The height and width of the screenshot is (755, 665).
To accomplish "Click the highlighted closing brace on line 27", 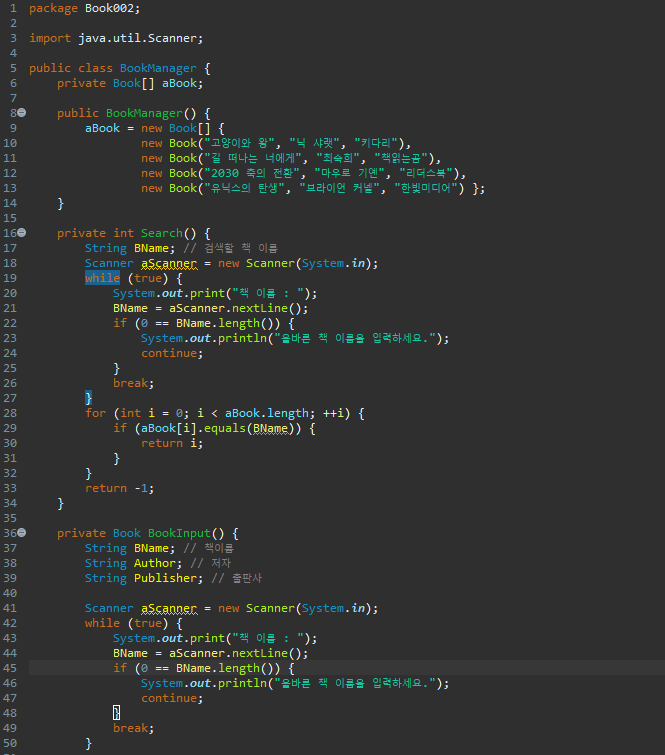I will pyautogui.click(x=88, y=398).
